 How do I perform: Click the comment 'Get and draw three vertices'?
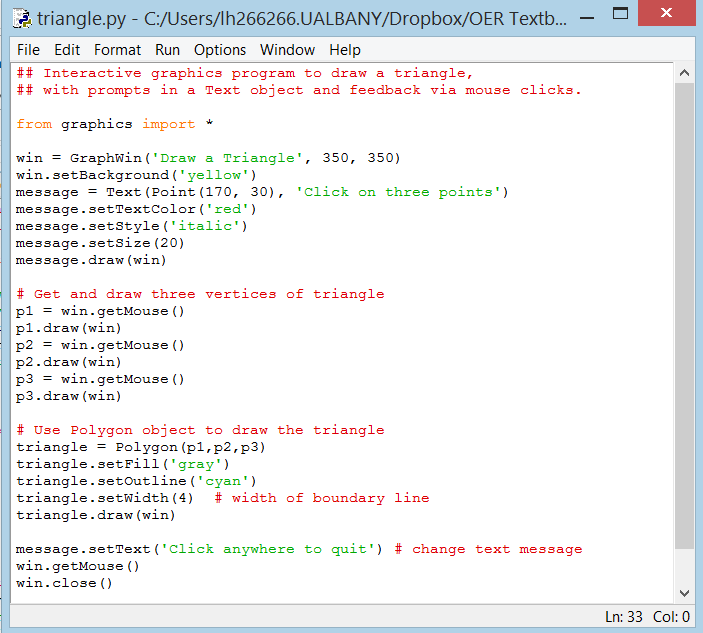pos(200,294)
